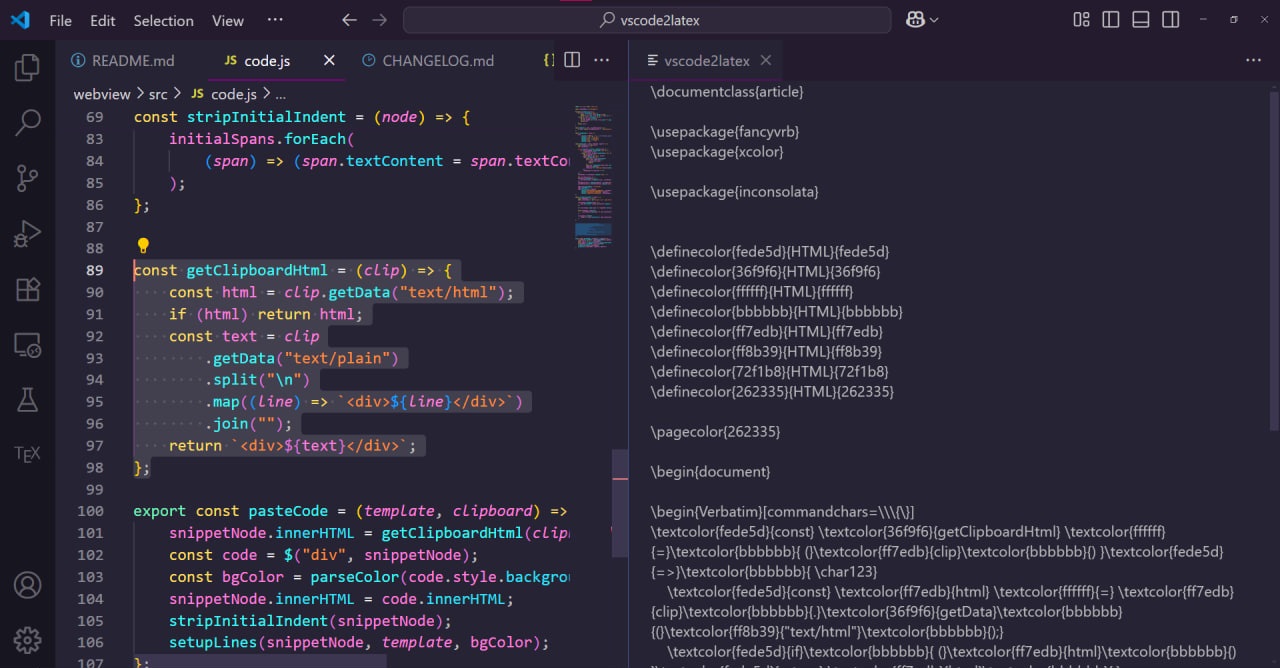Open the Run and Debug view
Viewport: 1280px width, 668px height.
(27, 235)
